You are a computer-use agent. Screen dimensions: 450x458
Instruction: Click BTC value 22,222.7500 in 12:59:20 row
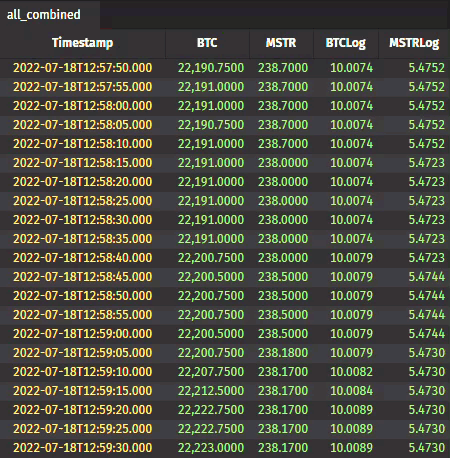click(x=211, y=410)
